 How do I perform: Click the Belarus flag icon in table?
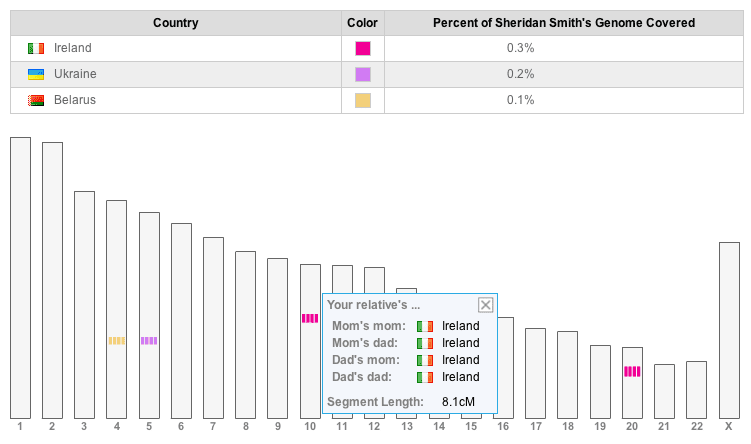coord(36,100)
